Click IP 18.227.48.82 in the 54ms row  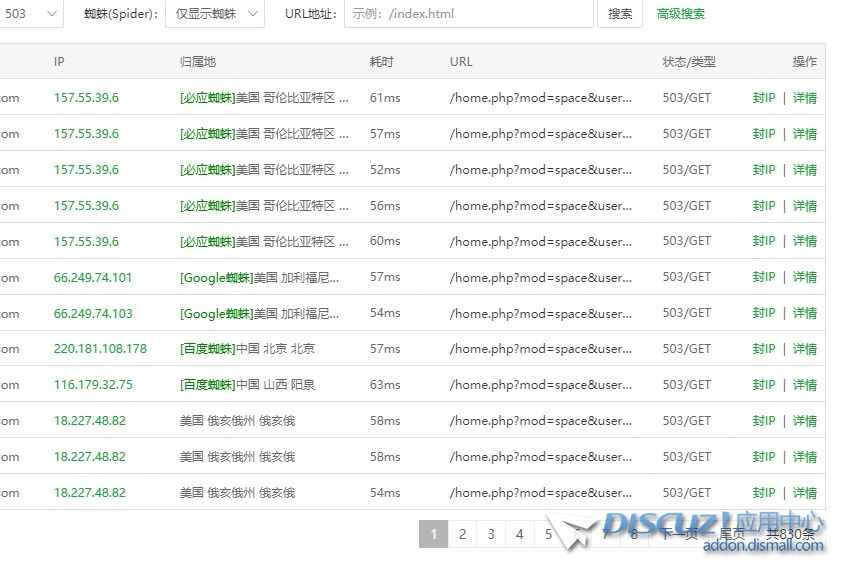pos(90,493)
